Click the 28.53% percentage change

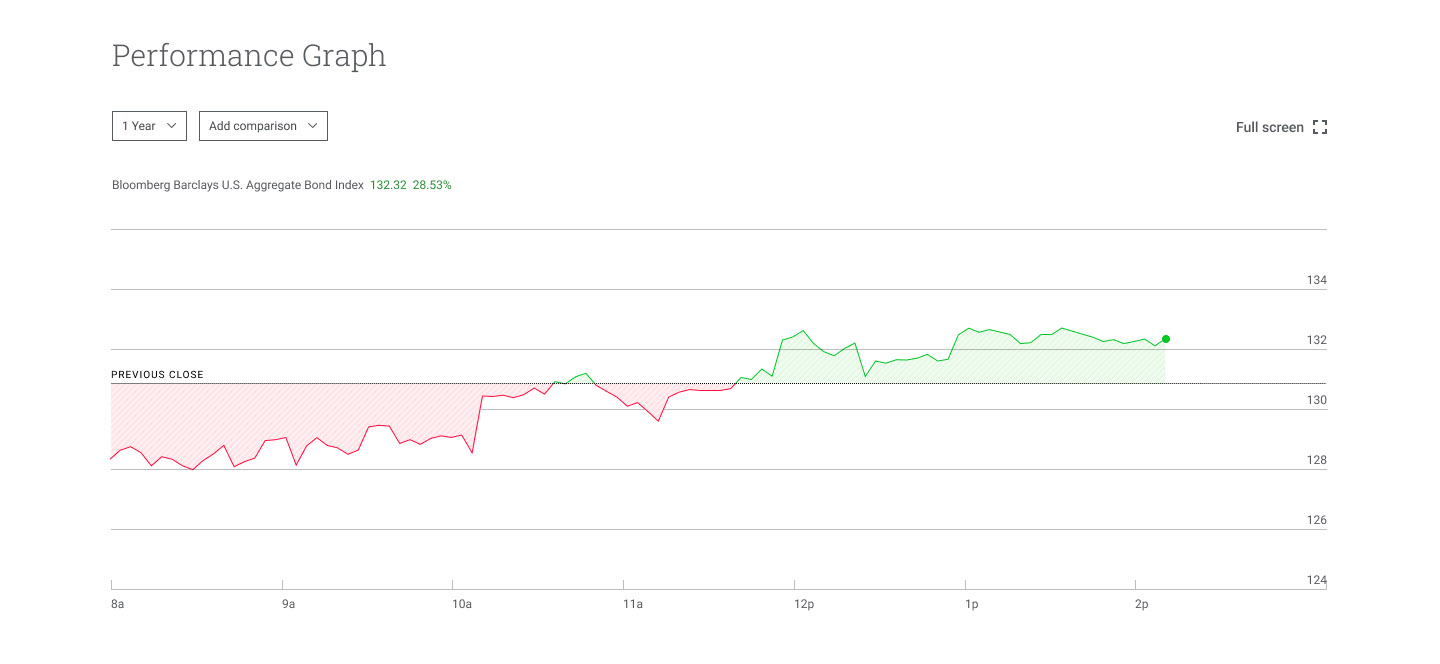[x=432, y=185]
